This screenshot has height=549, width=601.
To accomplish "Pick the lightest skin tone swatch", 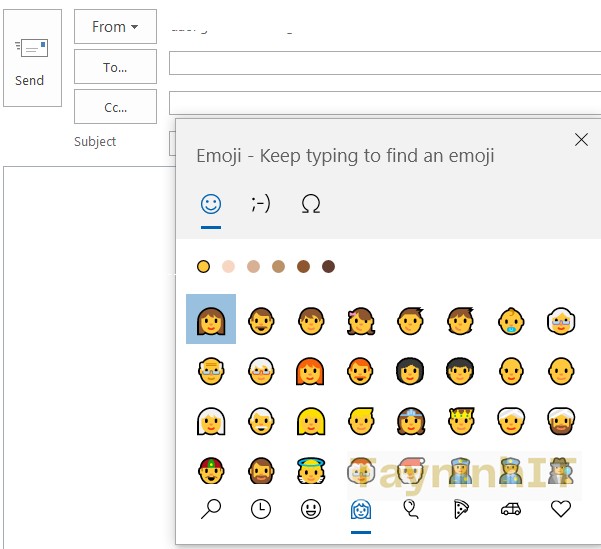I will [228, 266].
